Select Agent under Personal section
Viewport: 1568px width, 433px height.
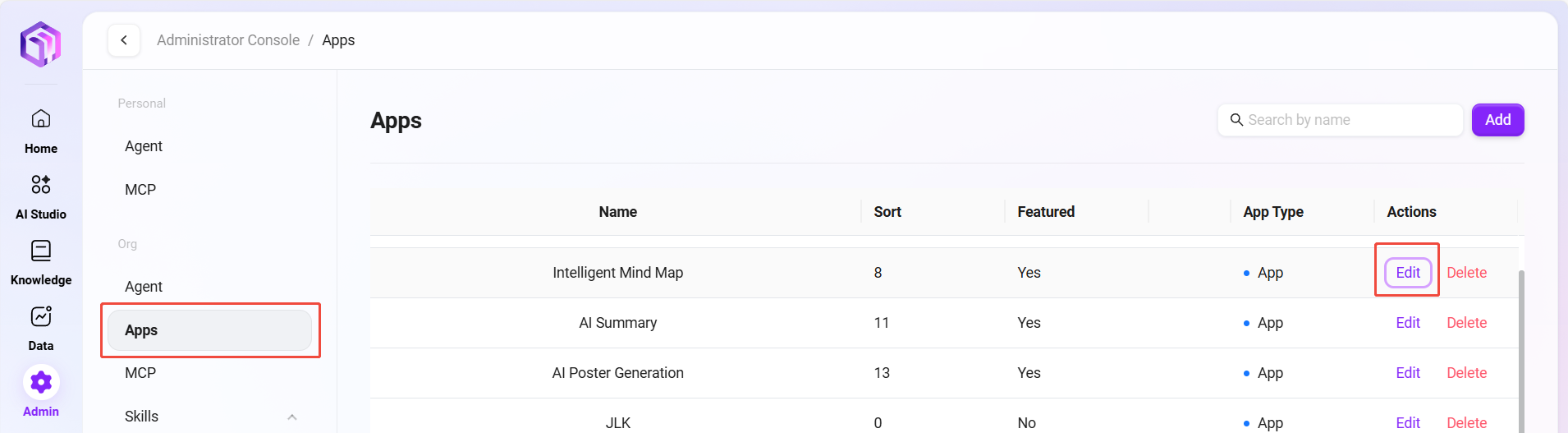coord(144,146)
